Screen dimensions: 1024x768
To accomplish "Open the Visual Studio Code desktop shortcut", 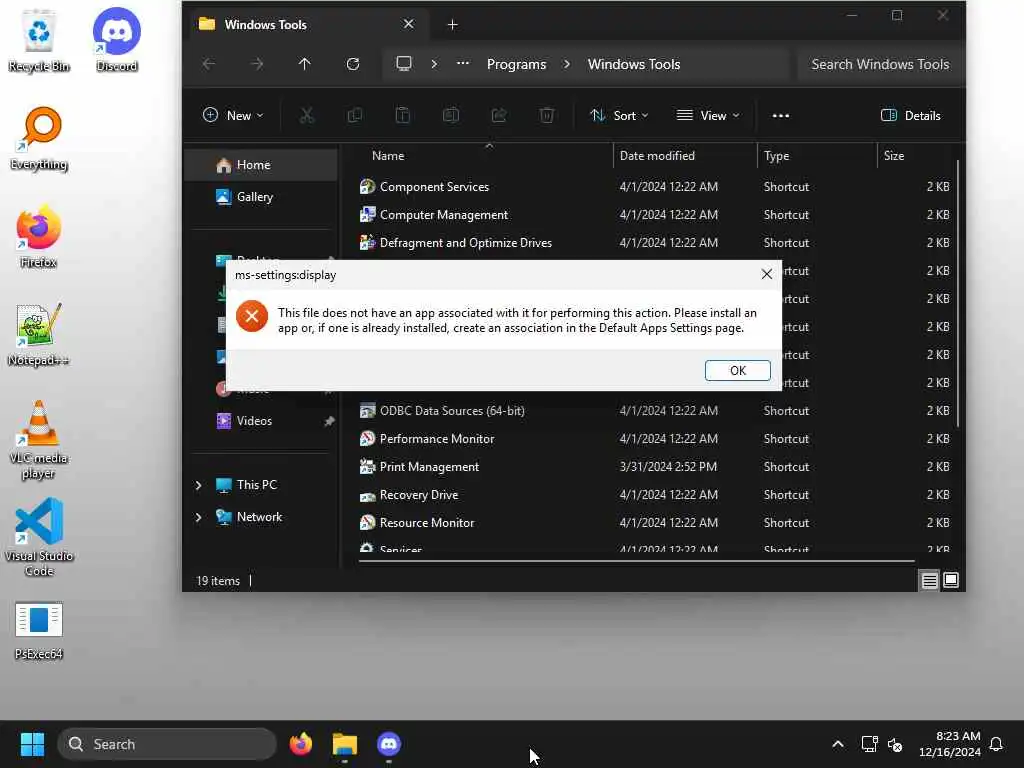I will [x=39, y=537].
